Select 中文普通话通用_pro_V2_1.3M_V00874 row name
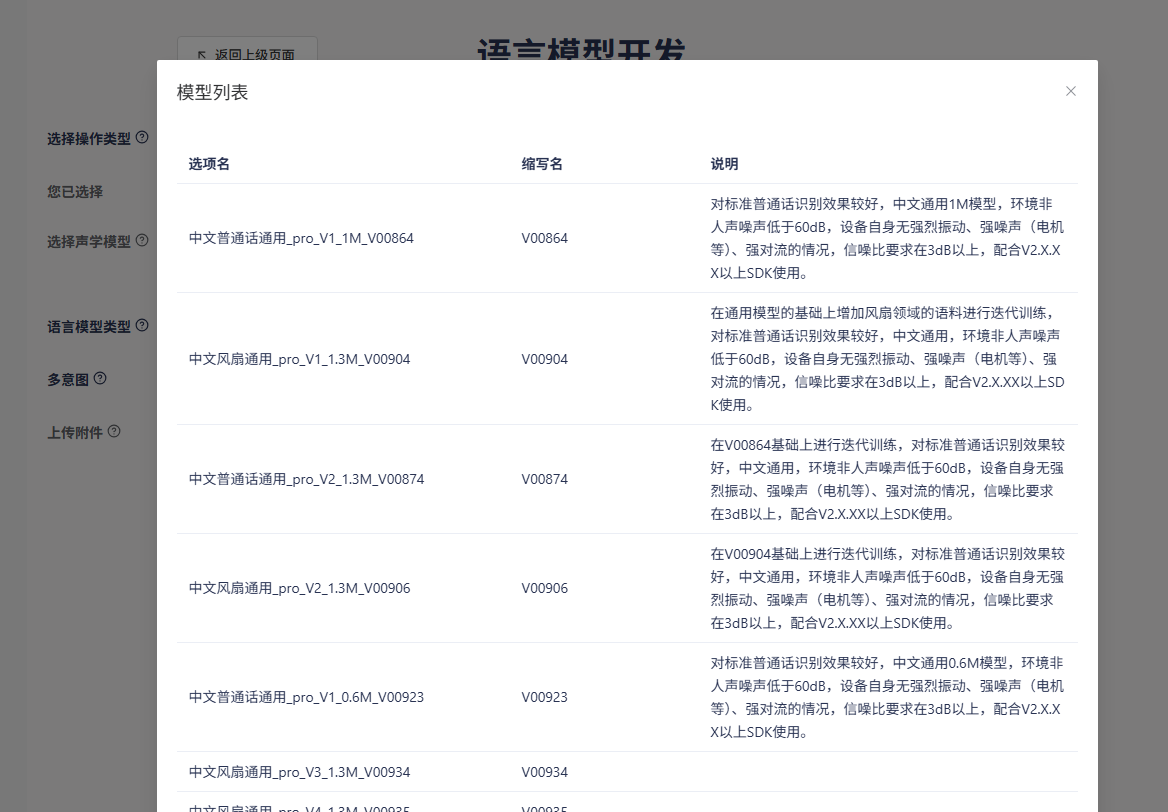This screenshot has height=812, width=1168. [306, 479]
